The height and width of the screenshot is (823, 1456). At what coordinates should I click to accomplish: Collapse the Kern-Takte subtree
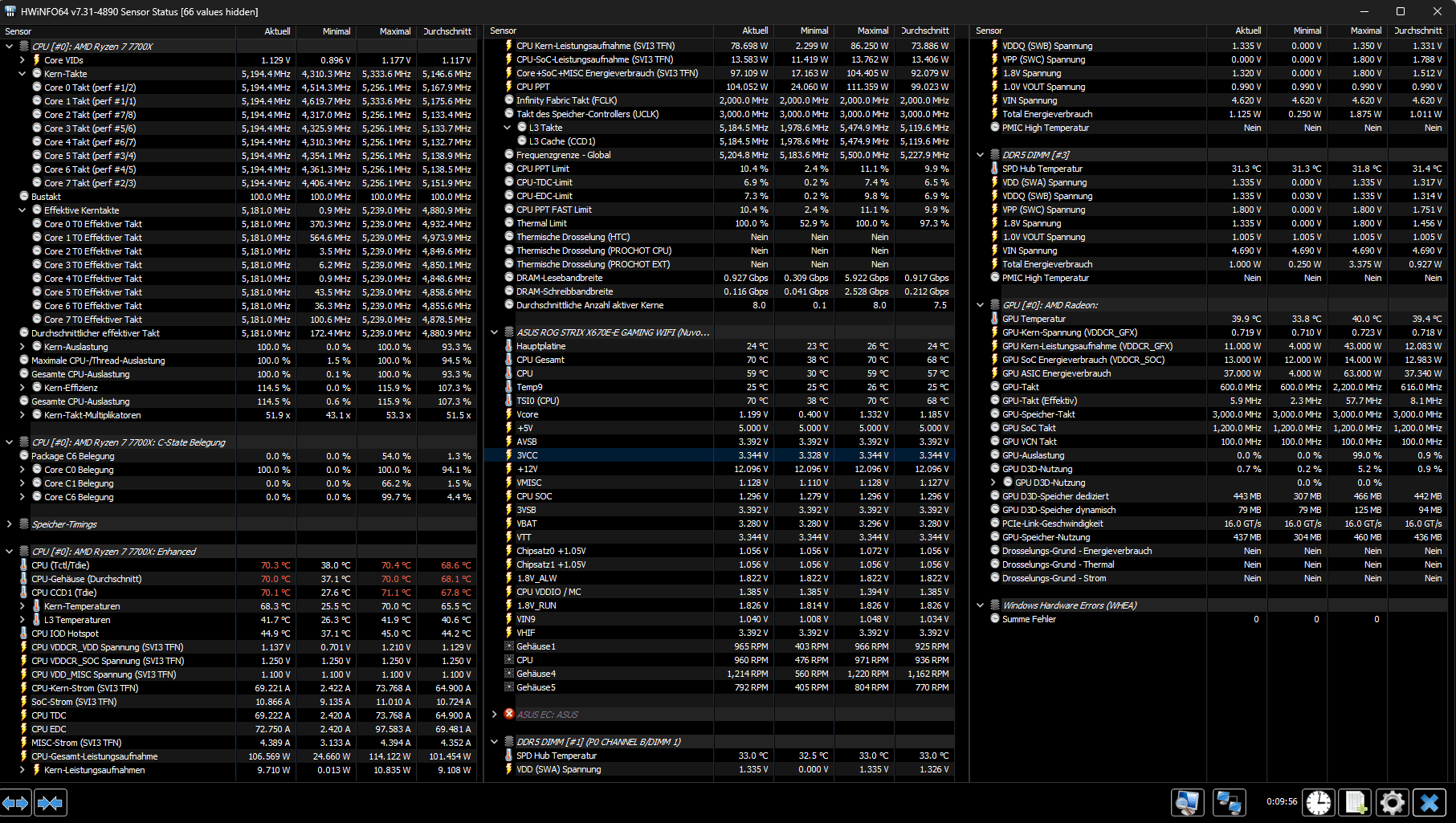(x=22, y=74)
